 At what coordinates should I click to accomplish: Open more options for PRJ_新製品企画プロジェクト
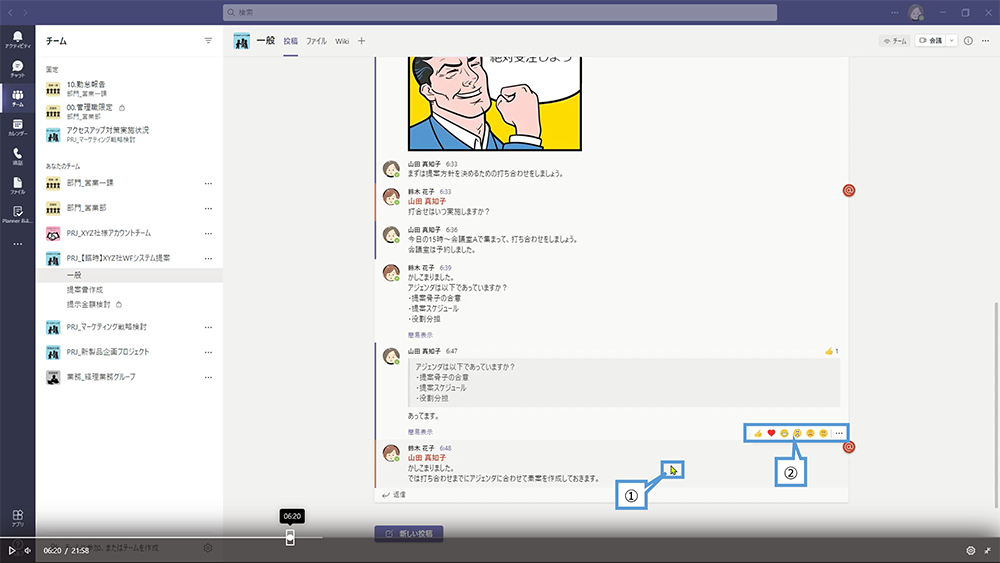pos(208,352)
